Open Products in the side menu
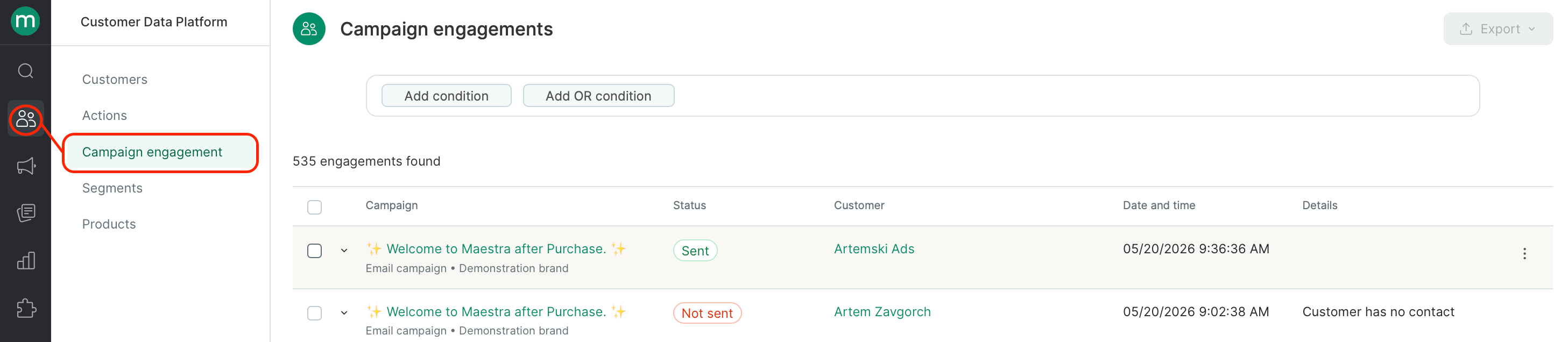Image resolution: width=1568 pixels, height=342 pixels. tap(109, 224)
